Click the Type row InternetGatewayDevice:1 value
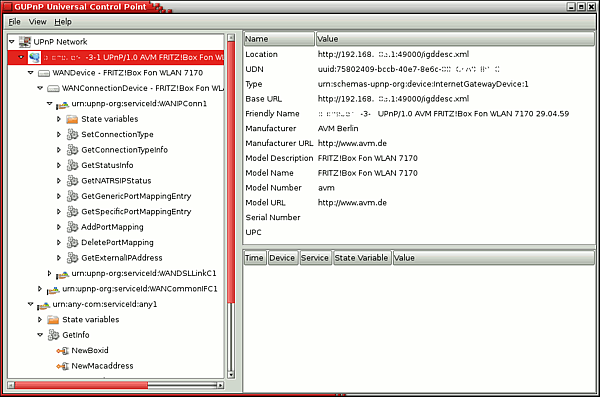Screen dimensions: 600x397 coord(423,84)
